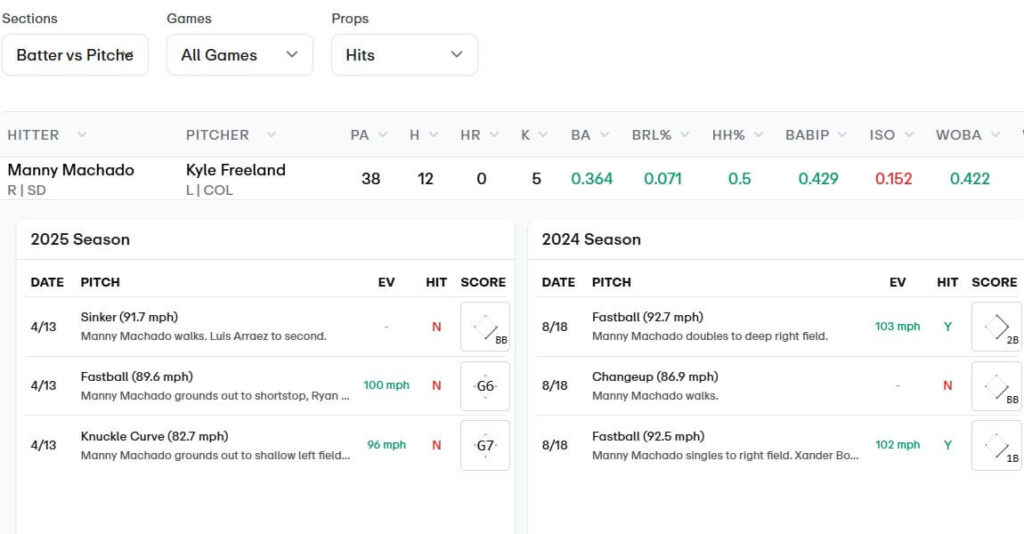Viewport: 1024px width, 534px height.
Task: Click the Manny Machado hitter name
Action: [x=71, y=170]
